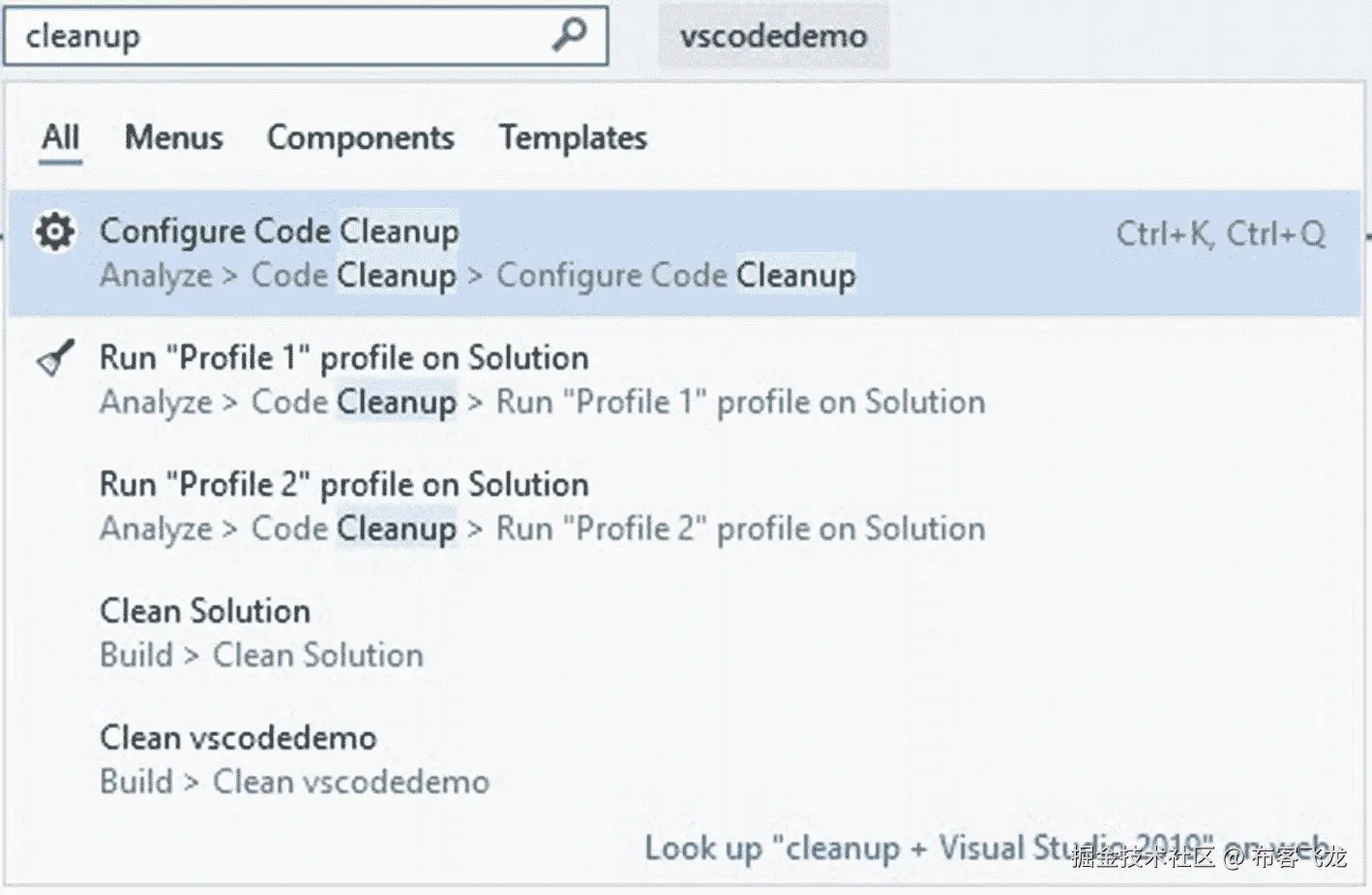Open the Components results tab
Image resolution: width=1372 pixels, height=895 pixels.
361,137
